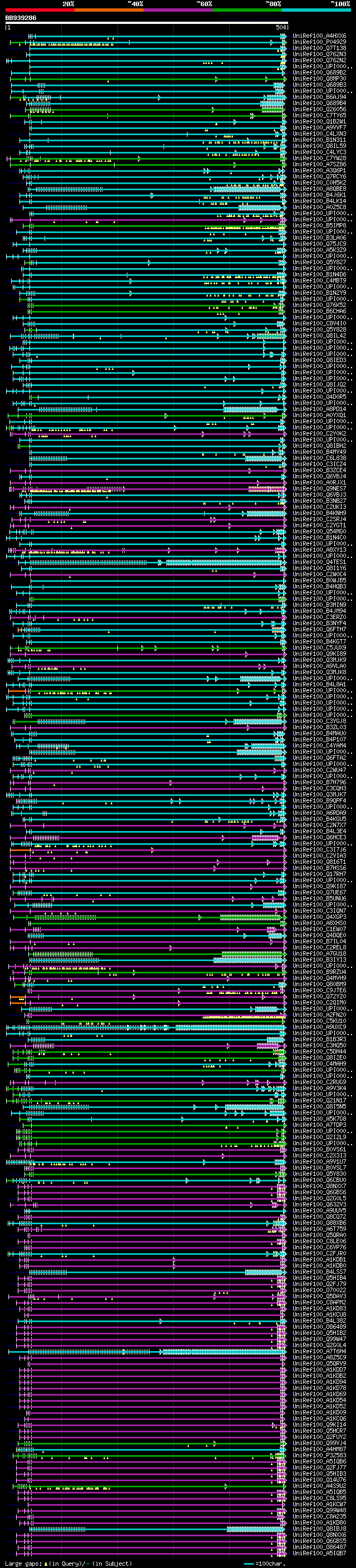This screenshot has width=356, height=1568.
Task: Select the UniRef100_C3CQH3 label
Action: pos(319,788)
